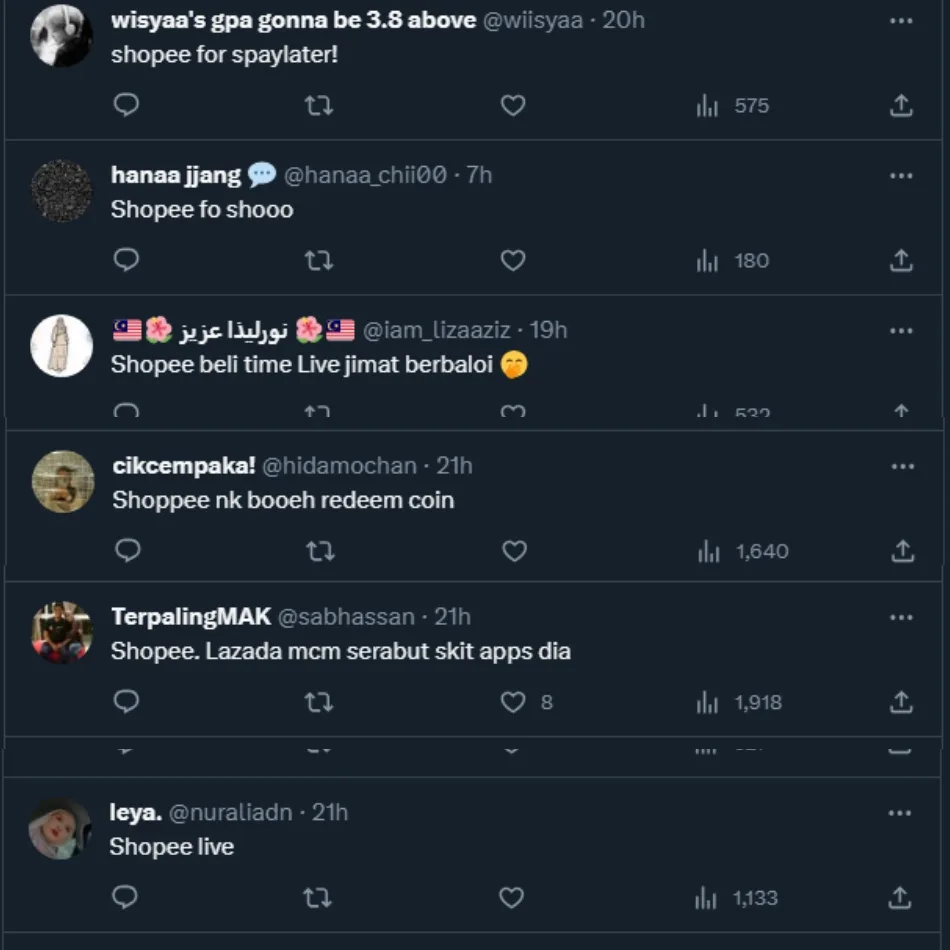950x950 pixels.
Task: Like wisyaa's 'shopee for spaylater!' tweet
Action: (x=513, y=105)
